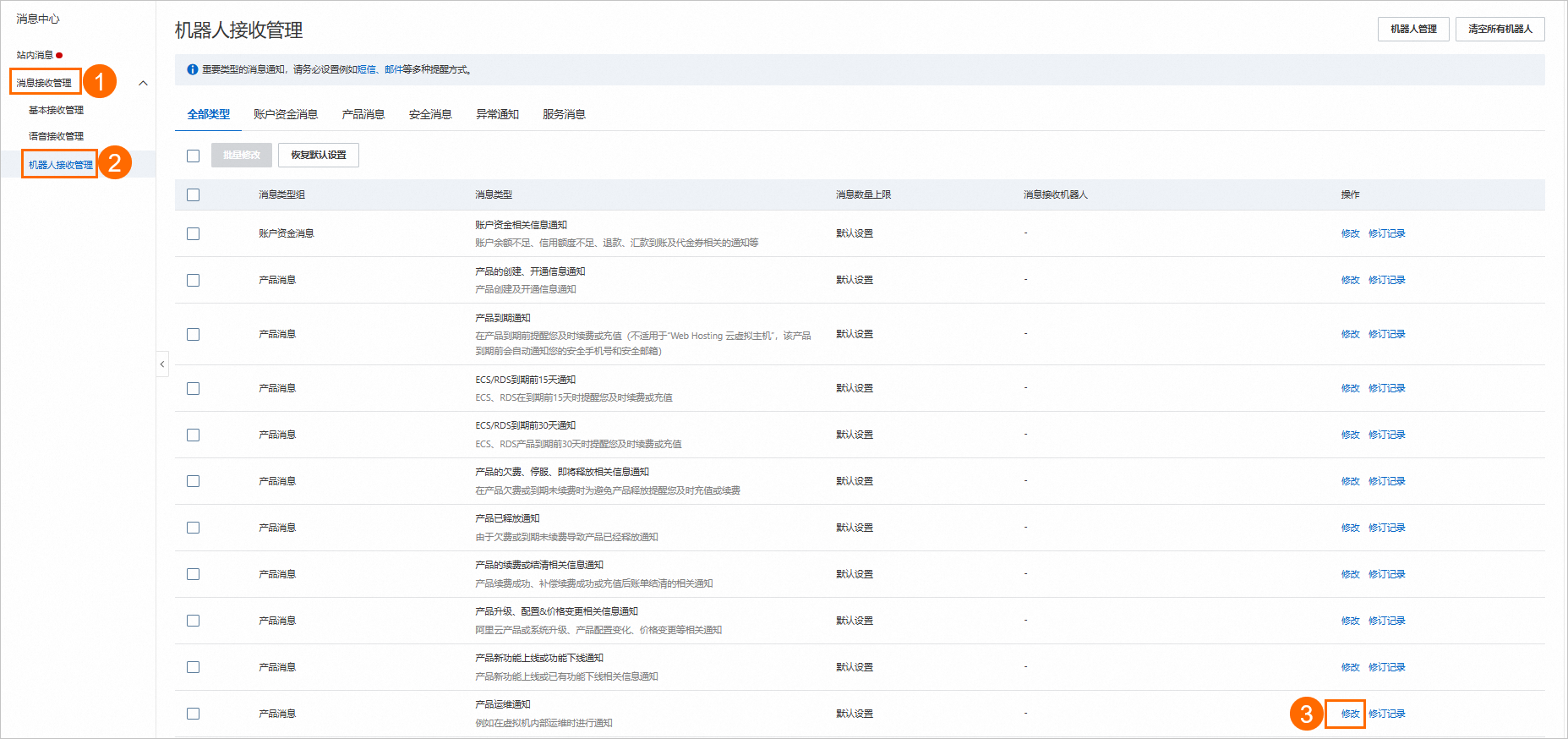Viewport: 1568px width, 739px height.
Task: Check the 产品的续费或结清 row checkbox
Action: pyautogui.click(x=194, y=574)
